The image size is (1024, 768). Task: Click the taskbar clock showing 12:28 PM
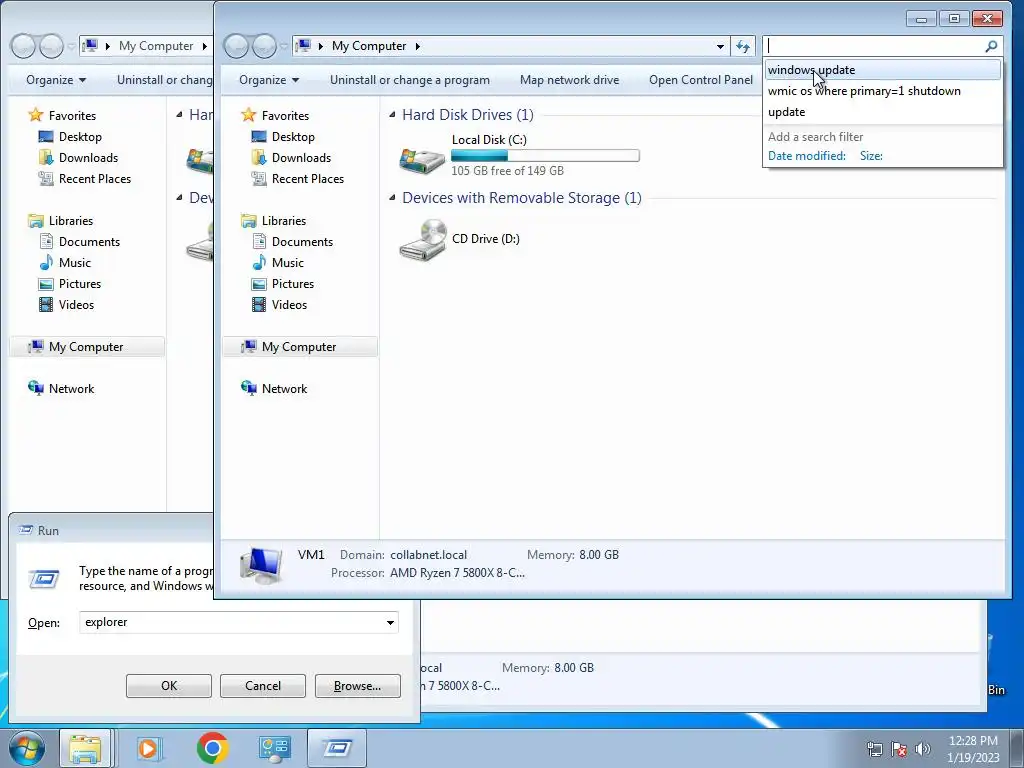[x=973, y=749]
